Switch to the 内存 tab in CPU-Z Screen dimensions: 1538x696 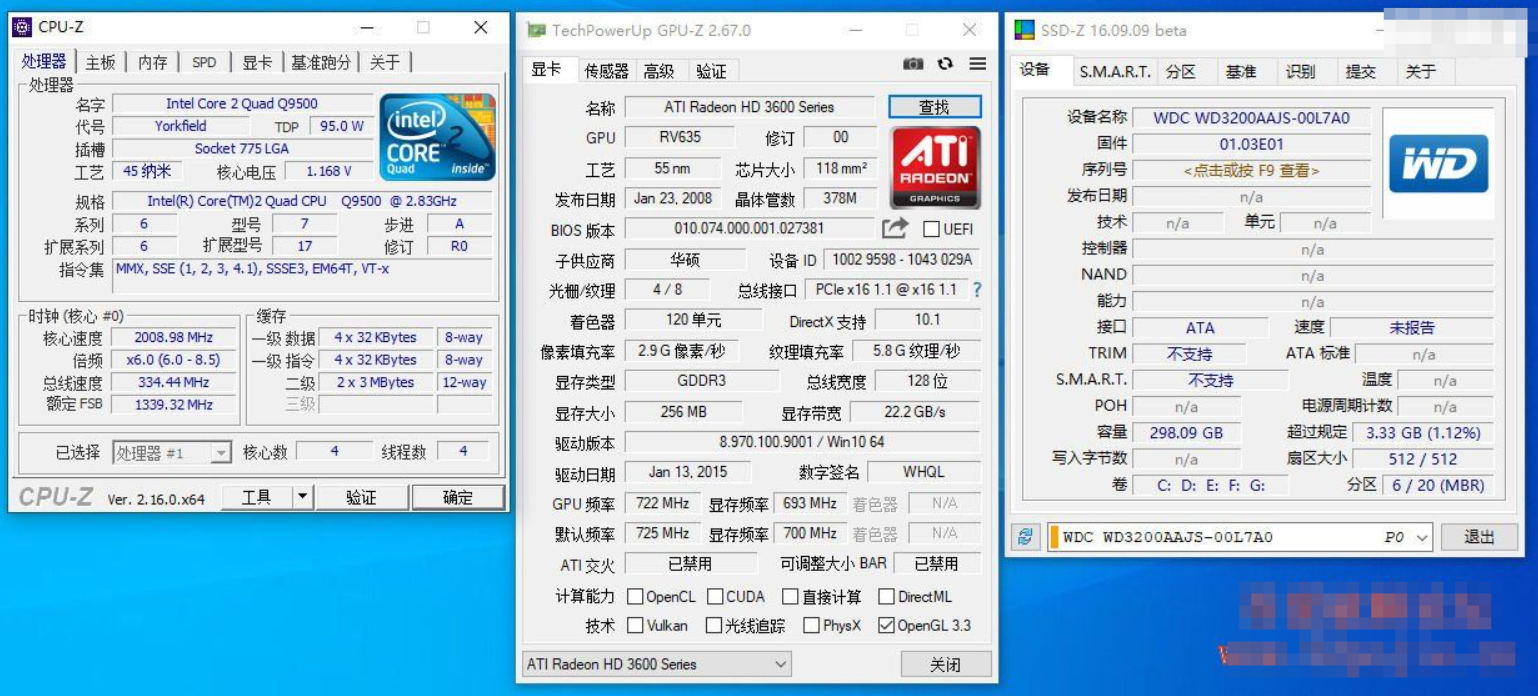click(x=153, y=62)
